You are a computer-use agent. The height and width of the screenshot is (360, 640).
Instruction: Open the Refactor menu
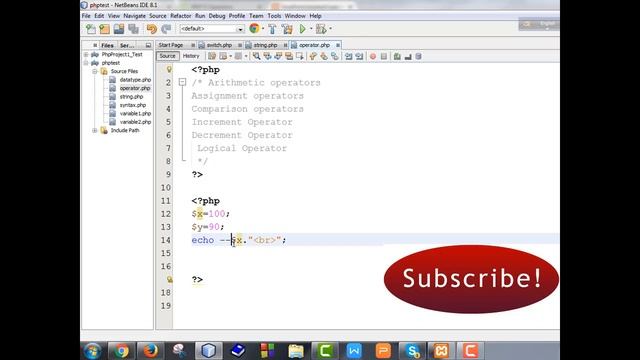181,16
